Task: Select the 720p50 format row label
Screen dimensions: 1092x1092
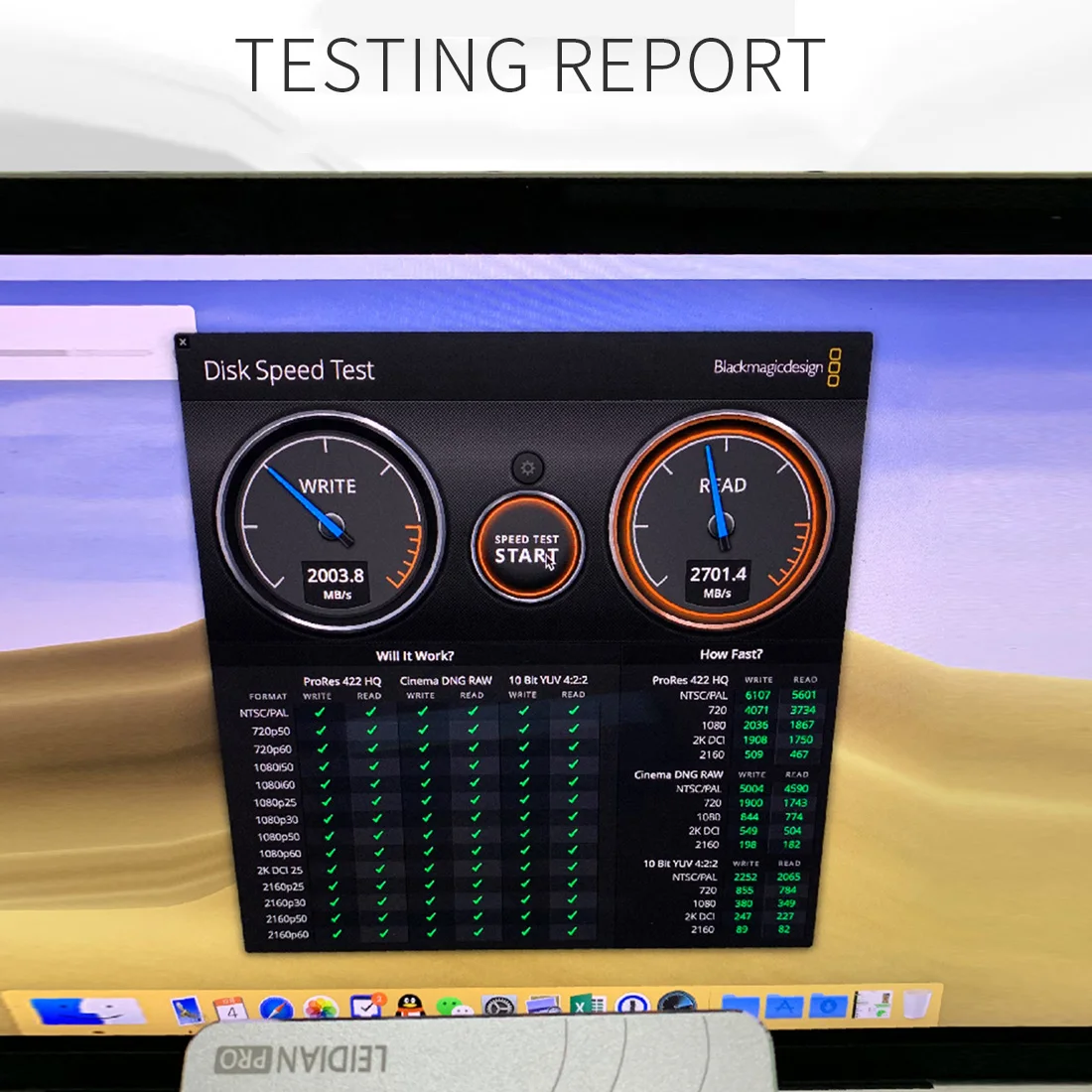Action: (x=271, y=732)
